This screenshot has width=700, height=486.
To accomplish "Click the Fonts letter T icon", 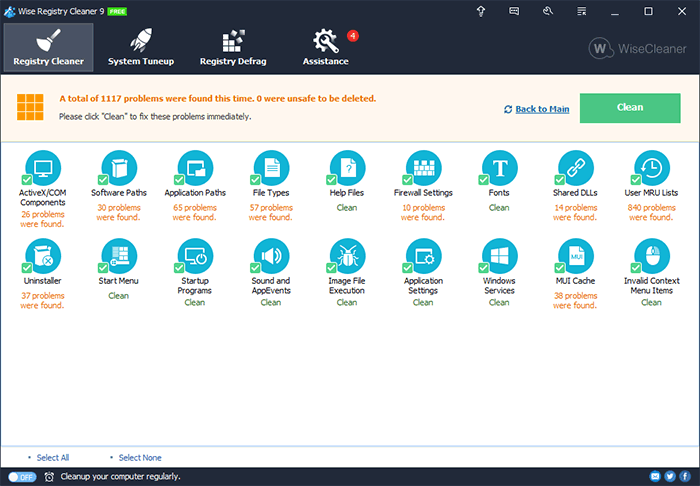I will coord(500,168).
